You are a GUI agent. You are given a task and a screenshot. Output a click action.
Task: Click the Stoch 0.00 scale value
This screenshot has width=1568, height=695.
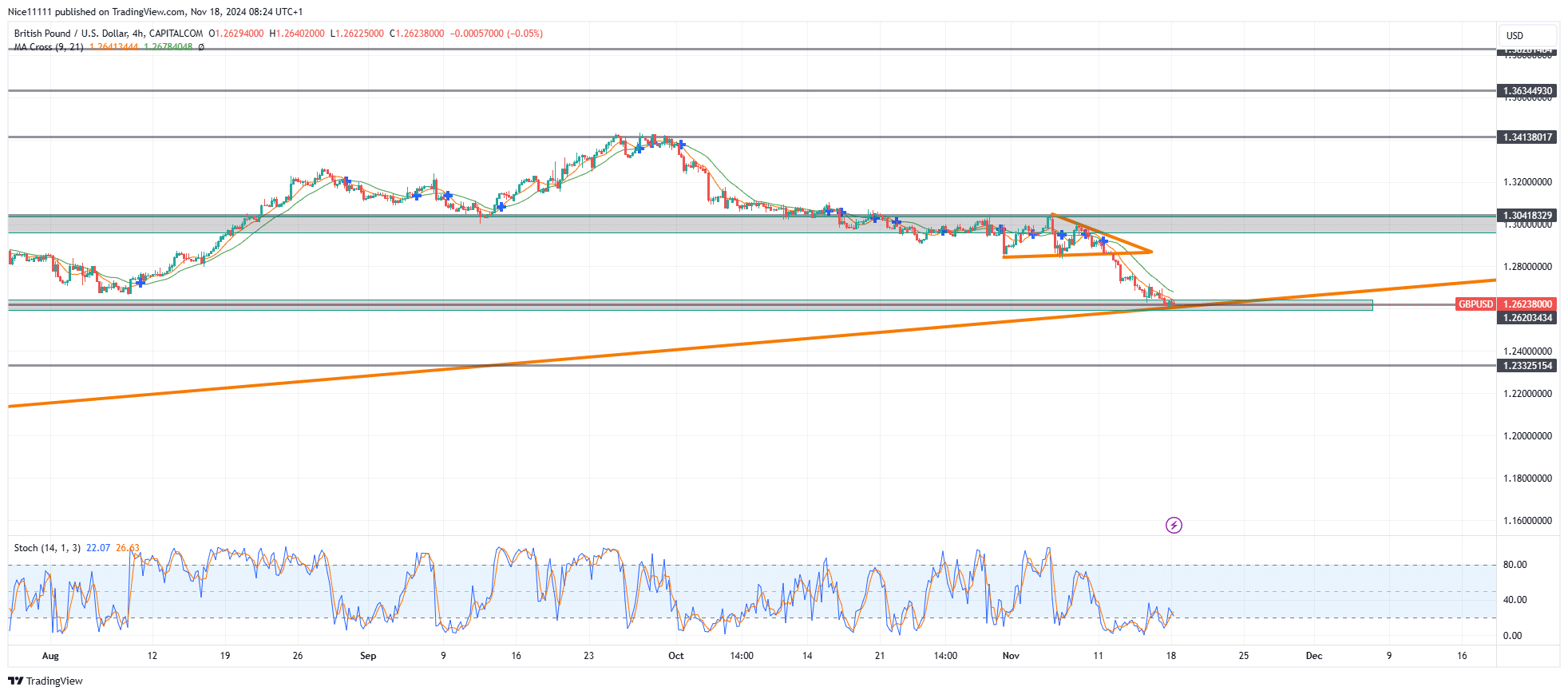pyautogui.click(x=1512, y=636)
